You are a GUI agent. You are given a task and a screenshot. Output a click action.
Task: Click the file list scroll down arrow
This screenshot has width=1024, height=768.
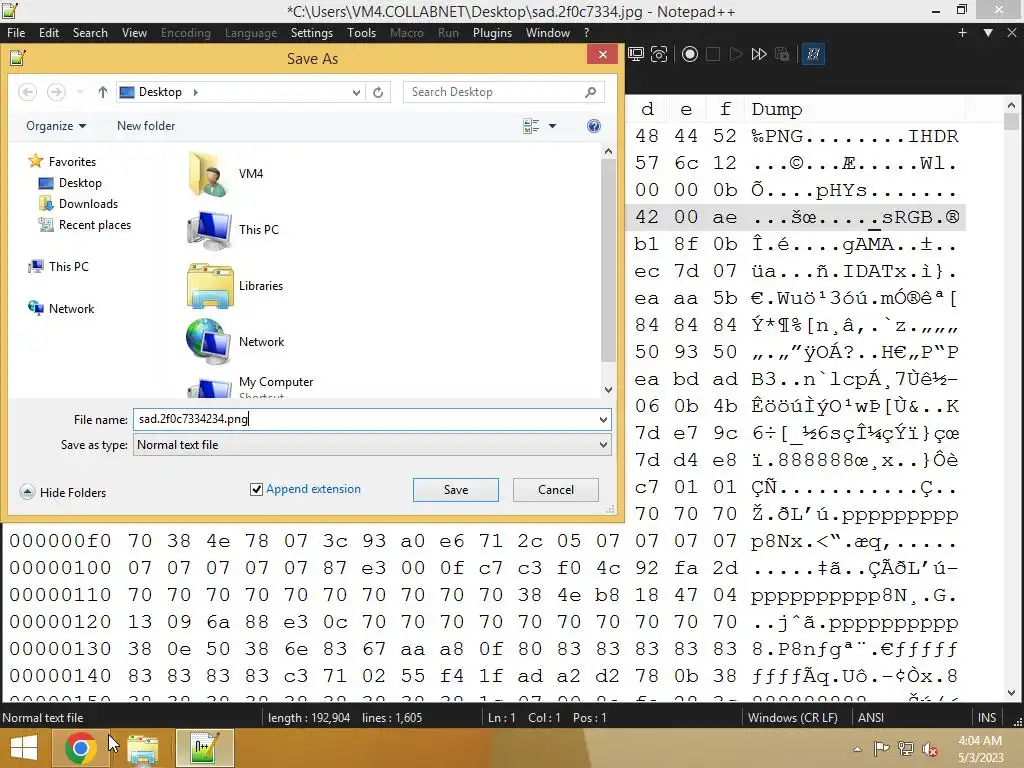pos(608,390)
